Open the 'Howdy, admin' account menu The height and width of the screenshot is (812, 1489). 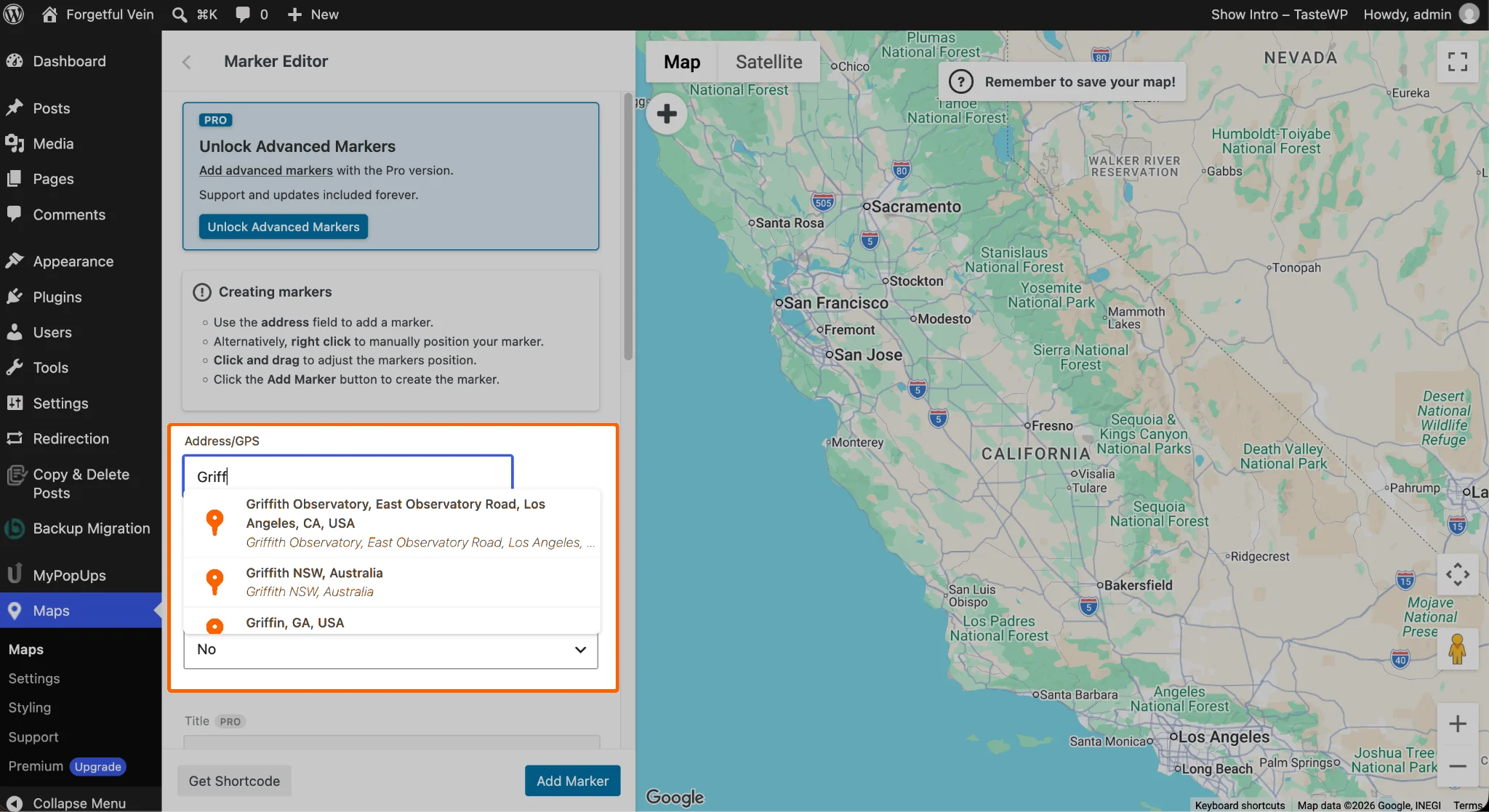[x=1421, y=15]
